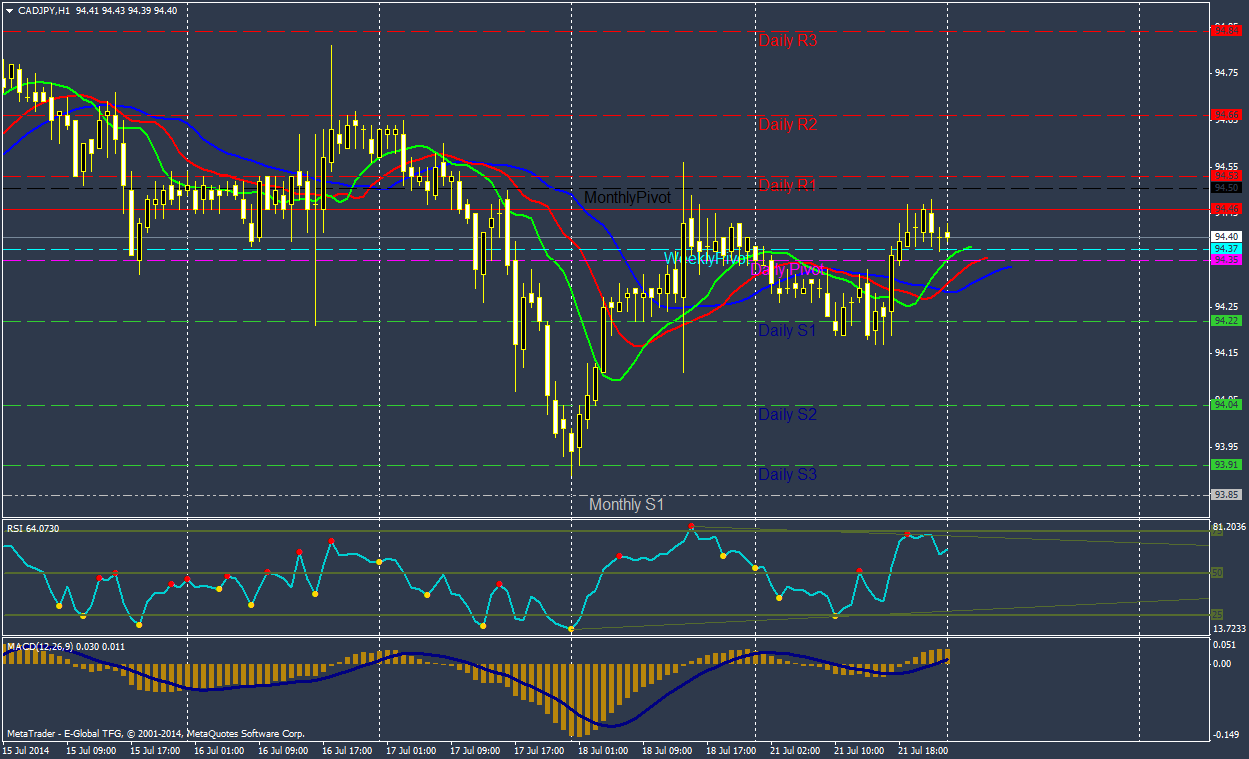
Task: Click the Daily R1 label
Action: 788,185
